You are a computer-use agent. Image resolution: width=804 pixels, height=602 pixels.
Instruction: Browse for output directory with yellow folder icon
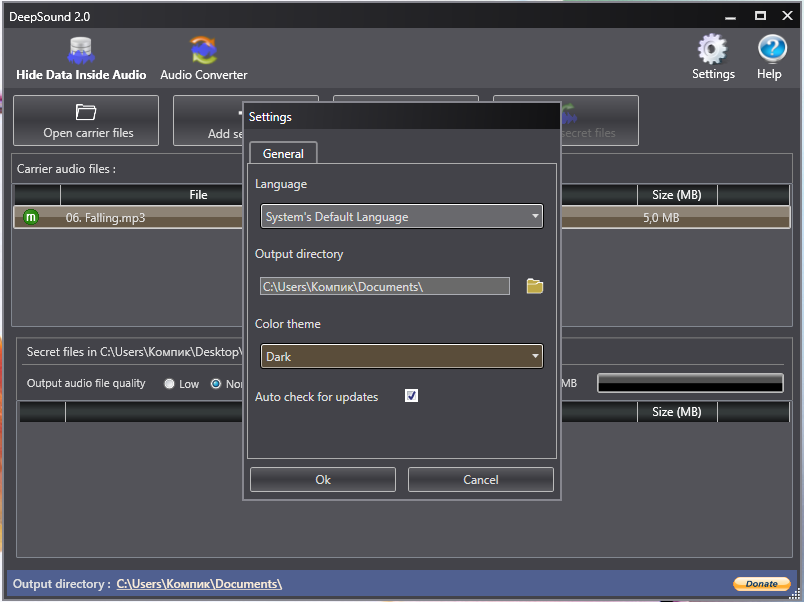tap(534, 286)
